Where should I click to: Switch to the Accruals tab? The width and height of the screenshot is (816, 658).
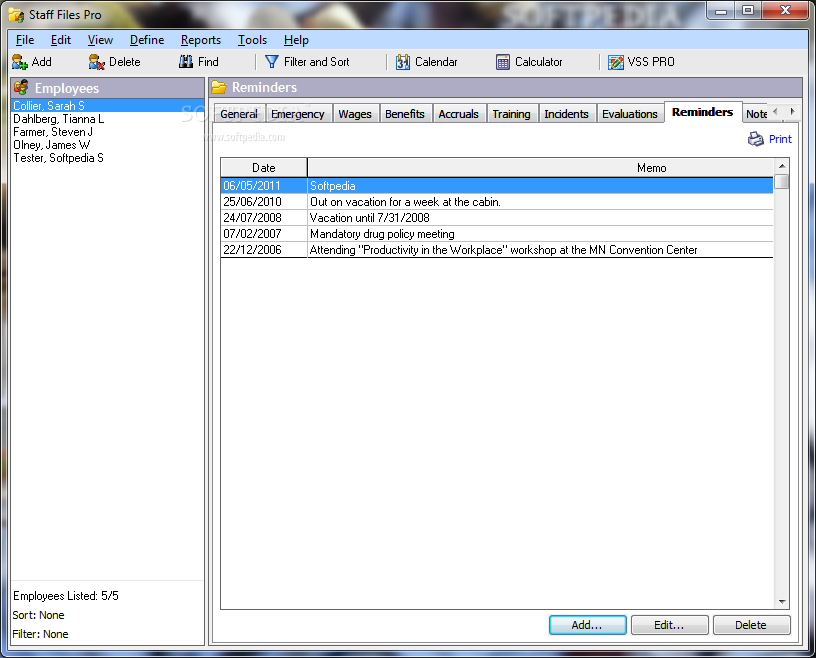click(x=458, y=114)
